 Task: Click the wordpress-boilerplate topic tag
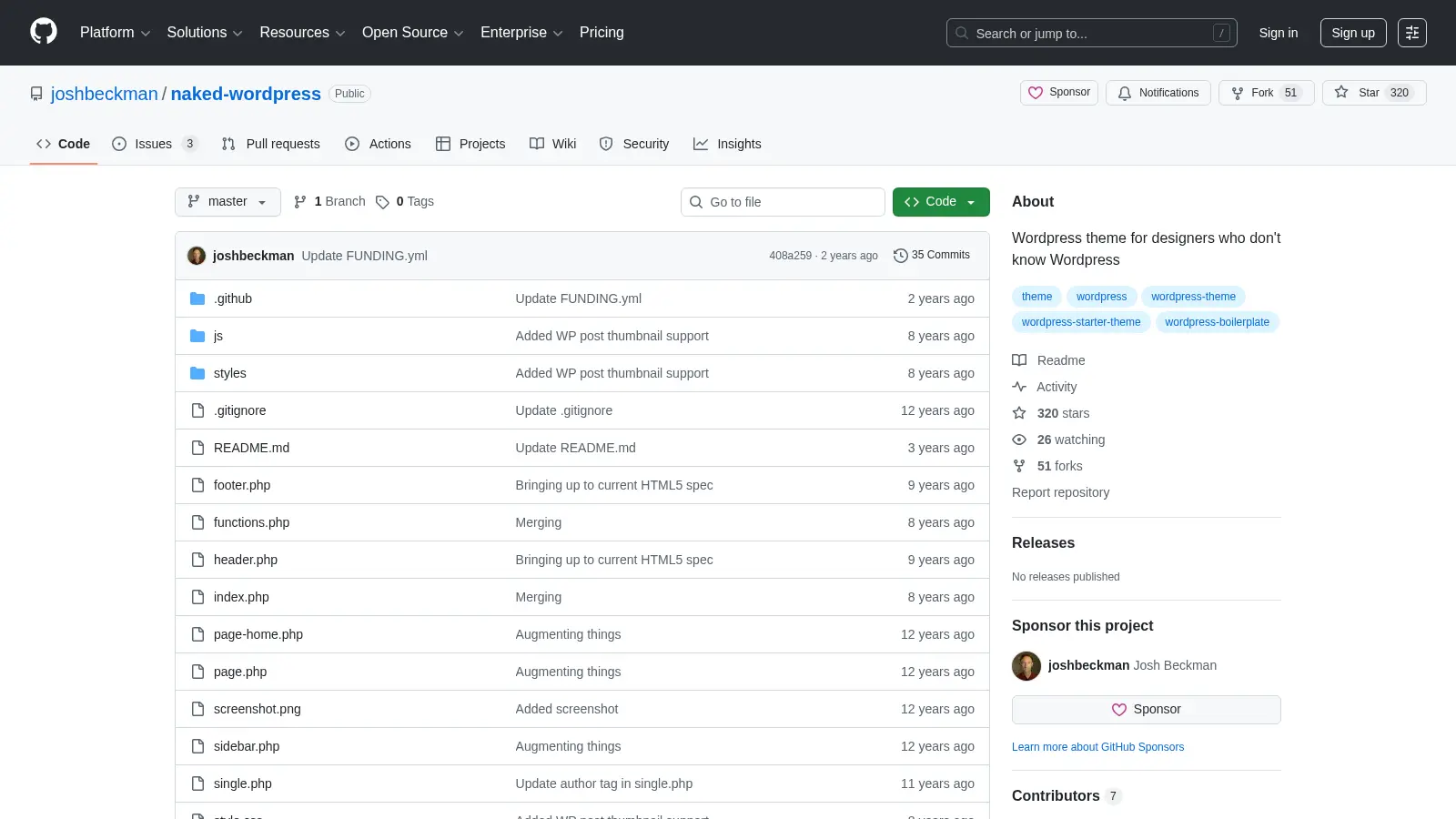click(1218, 322)
